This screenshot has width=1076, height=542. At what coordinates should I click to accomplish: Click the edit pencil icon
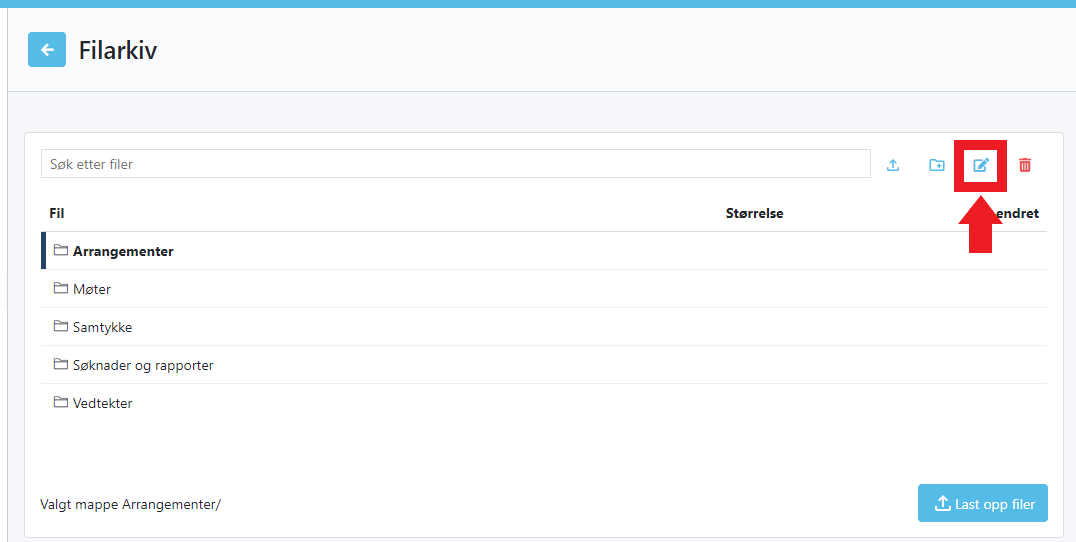point(981,165)
